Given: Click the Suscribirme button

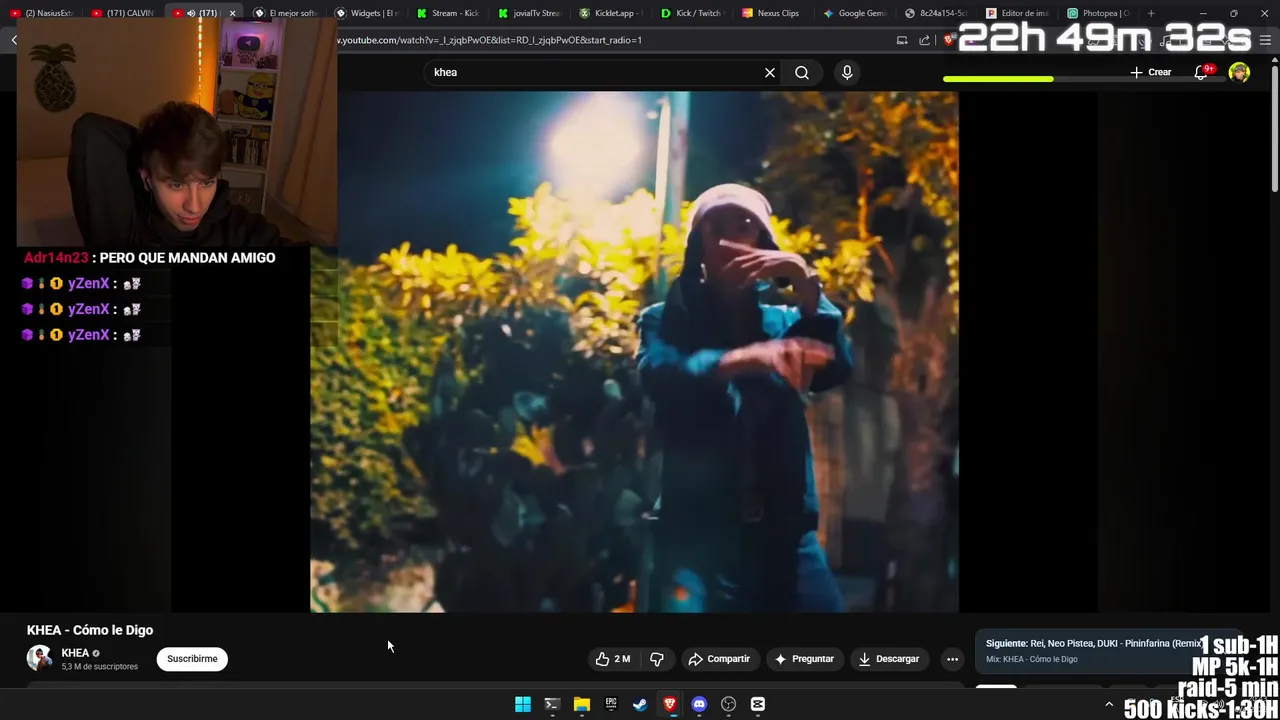Looking at the screenshot, I should click(x=192, y=659).
